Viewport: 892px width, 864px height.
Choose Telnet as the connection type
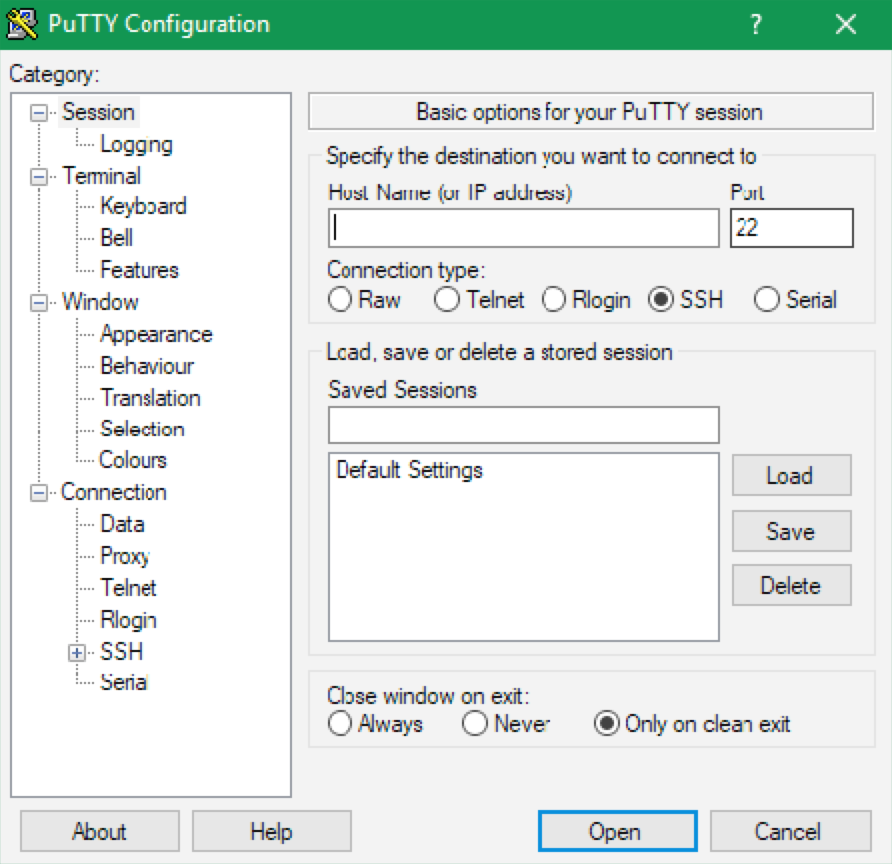447,299
